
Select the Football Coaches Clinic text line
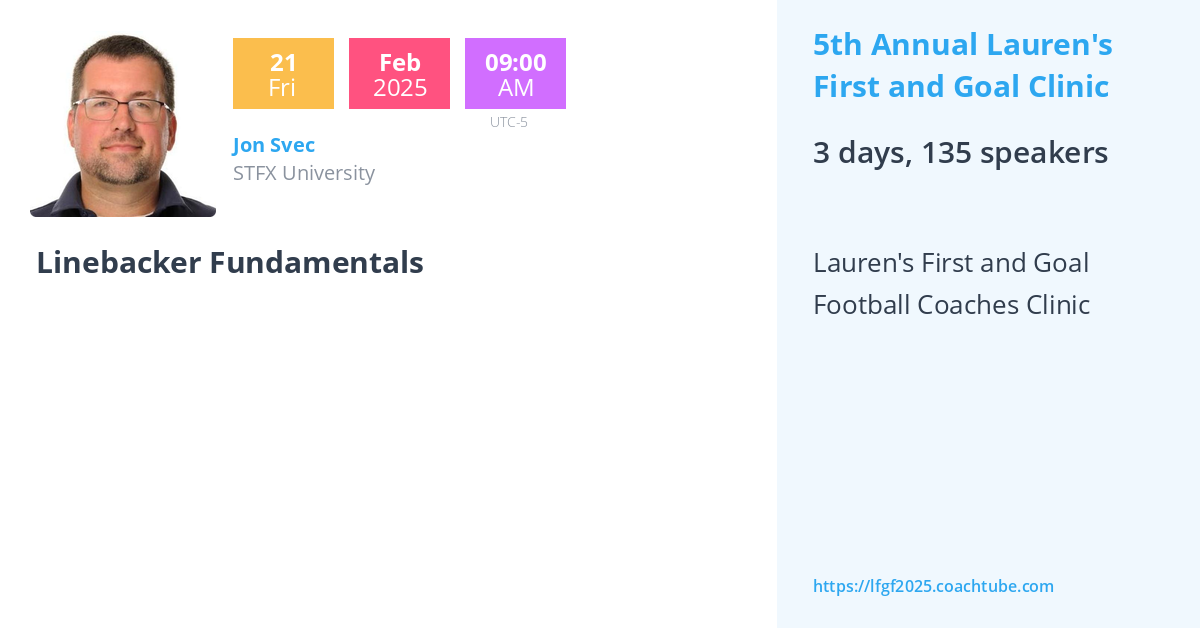[951, 305]
